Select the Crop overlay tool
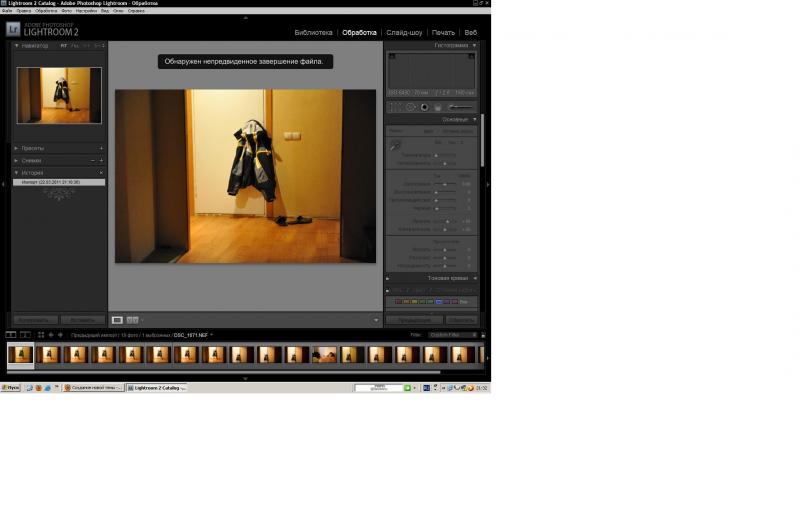The height and width of the screenshot is (532, 800). (x=395, y=107)
